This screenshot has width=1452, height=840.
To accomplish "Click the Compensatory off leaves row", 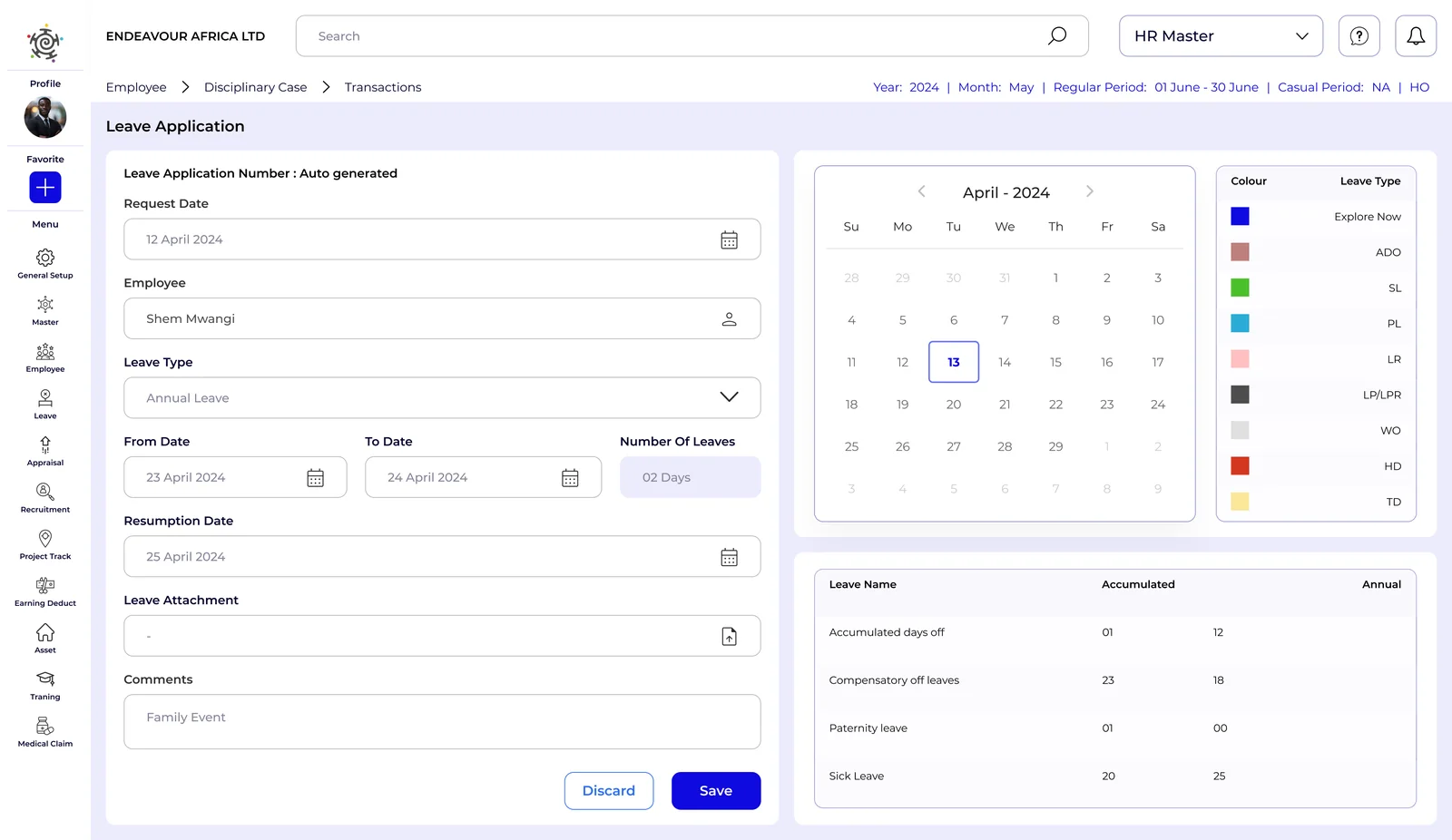I will (1115, 680).
